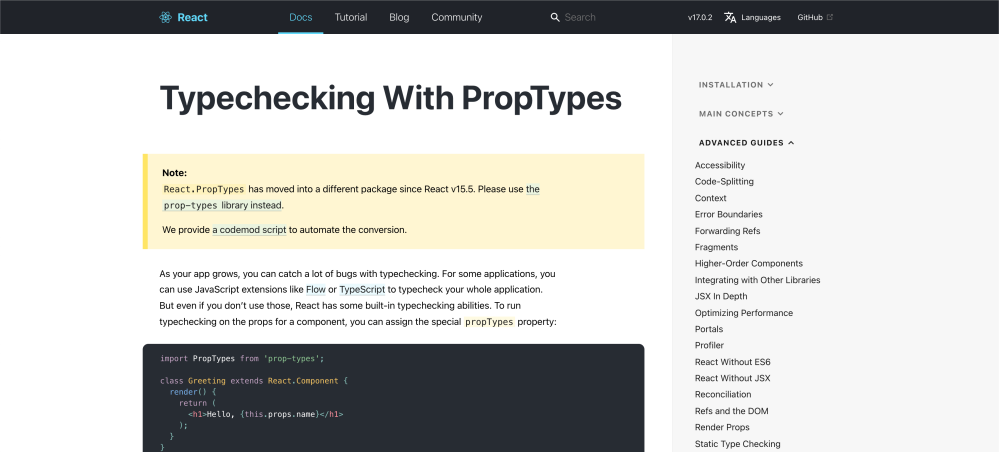Open React Without JSX guide
The image size is (999, 452).
click(x=733, y=378)
